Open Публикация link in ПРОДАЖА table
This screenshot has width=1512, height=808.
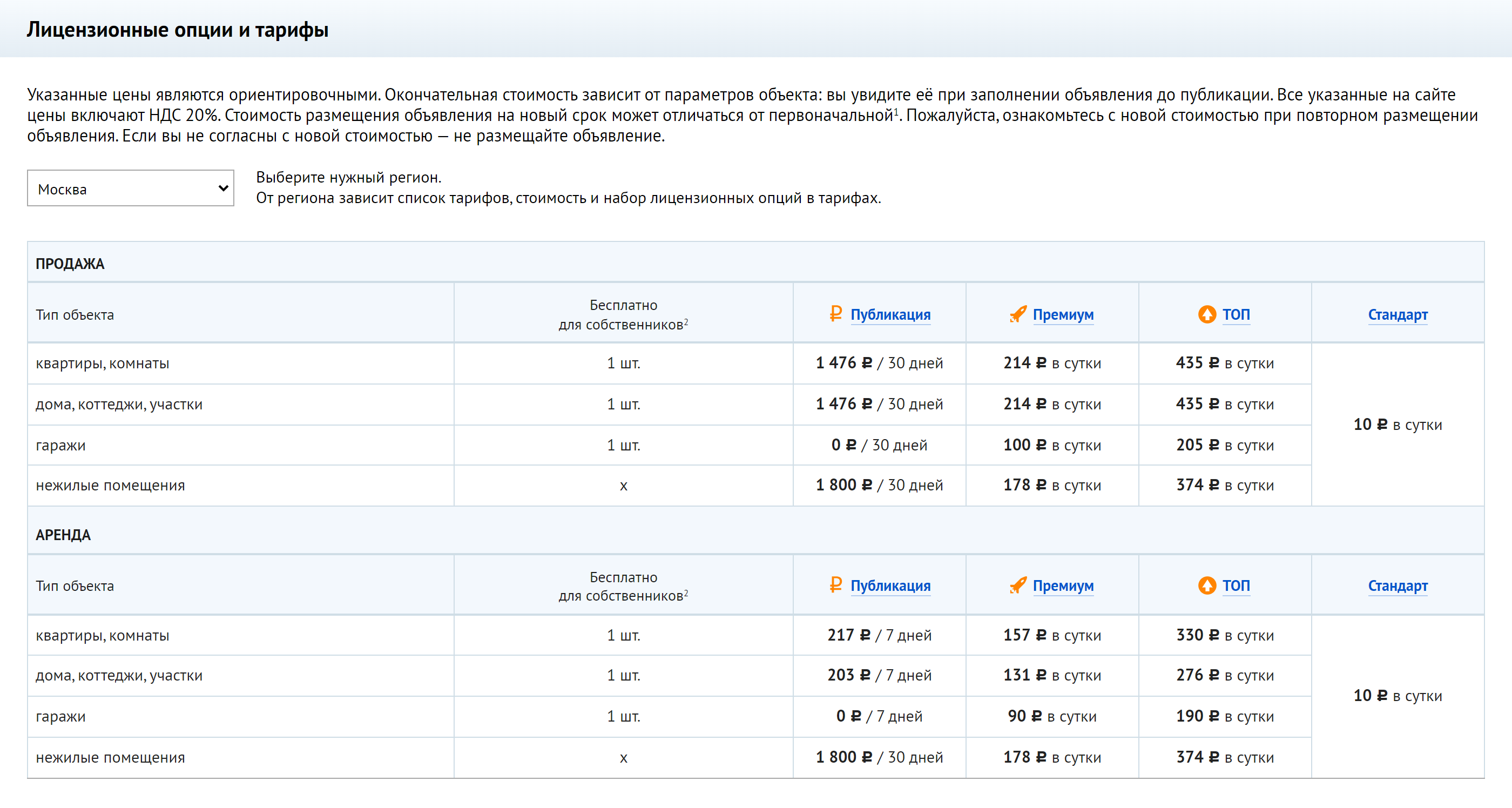point(890,315)
